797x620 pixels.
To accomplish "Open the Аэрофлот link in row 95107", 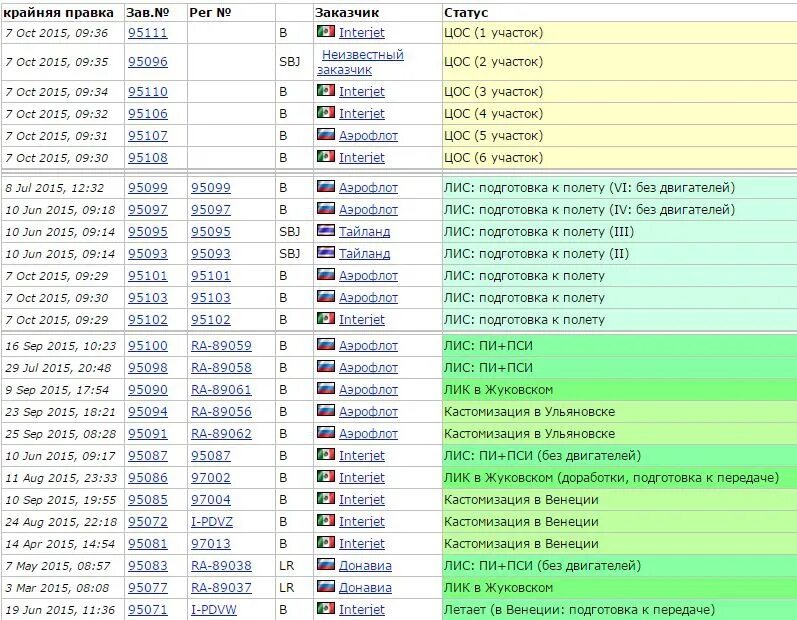I will 368,136.
